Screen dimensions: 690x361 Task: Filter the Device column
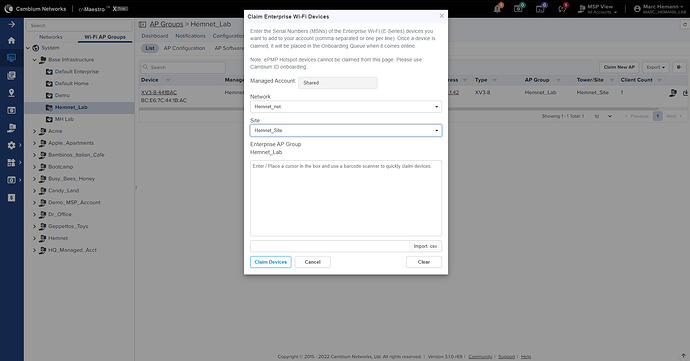(x=168, y=80)
